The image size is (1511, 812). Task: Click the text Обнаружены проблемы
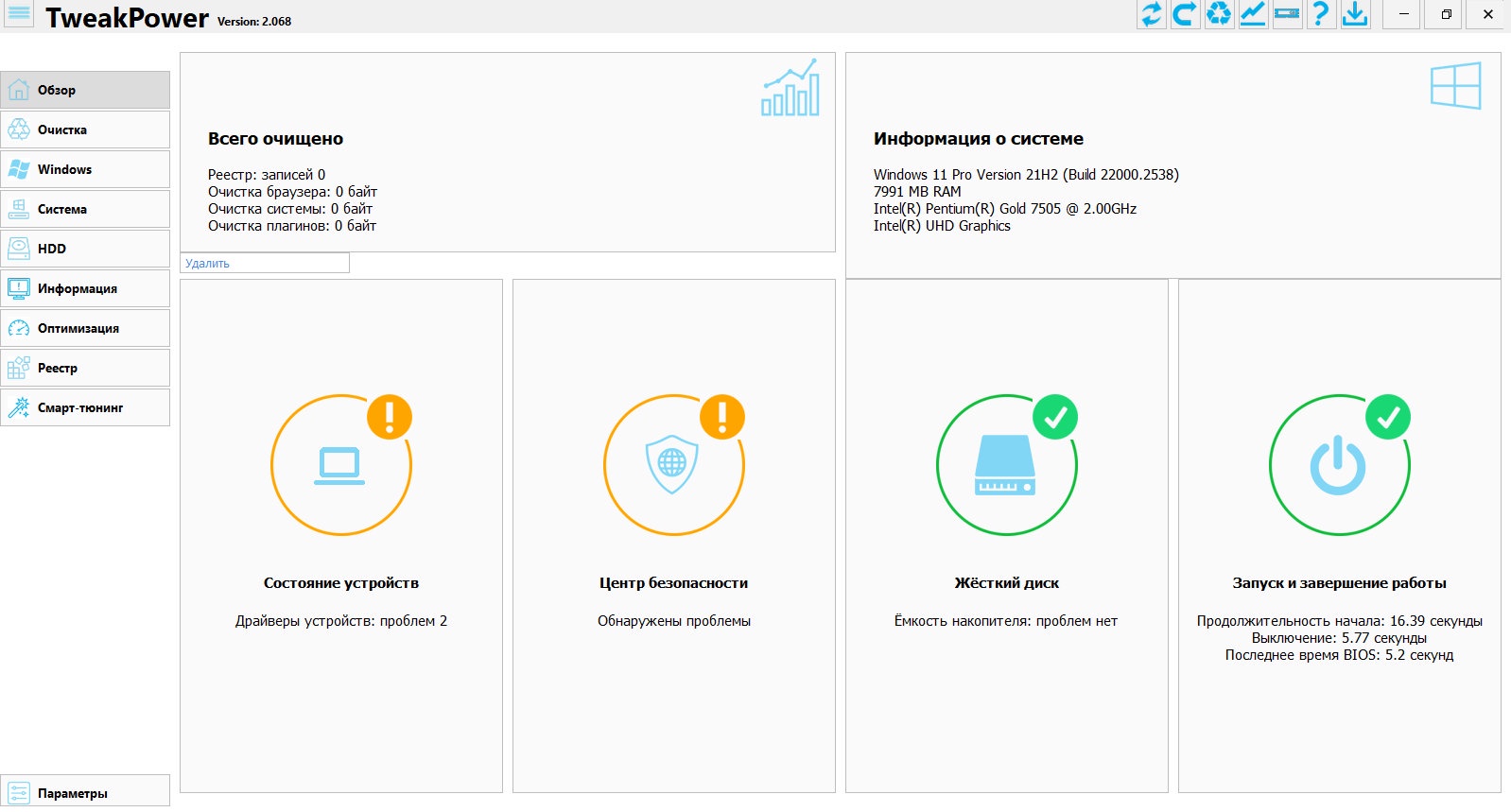click(x=674, y=621)
